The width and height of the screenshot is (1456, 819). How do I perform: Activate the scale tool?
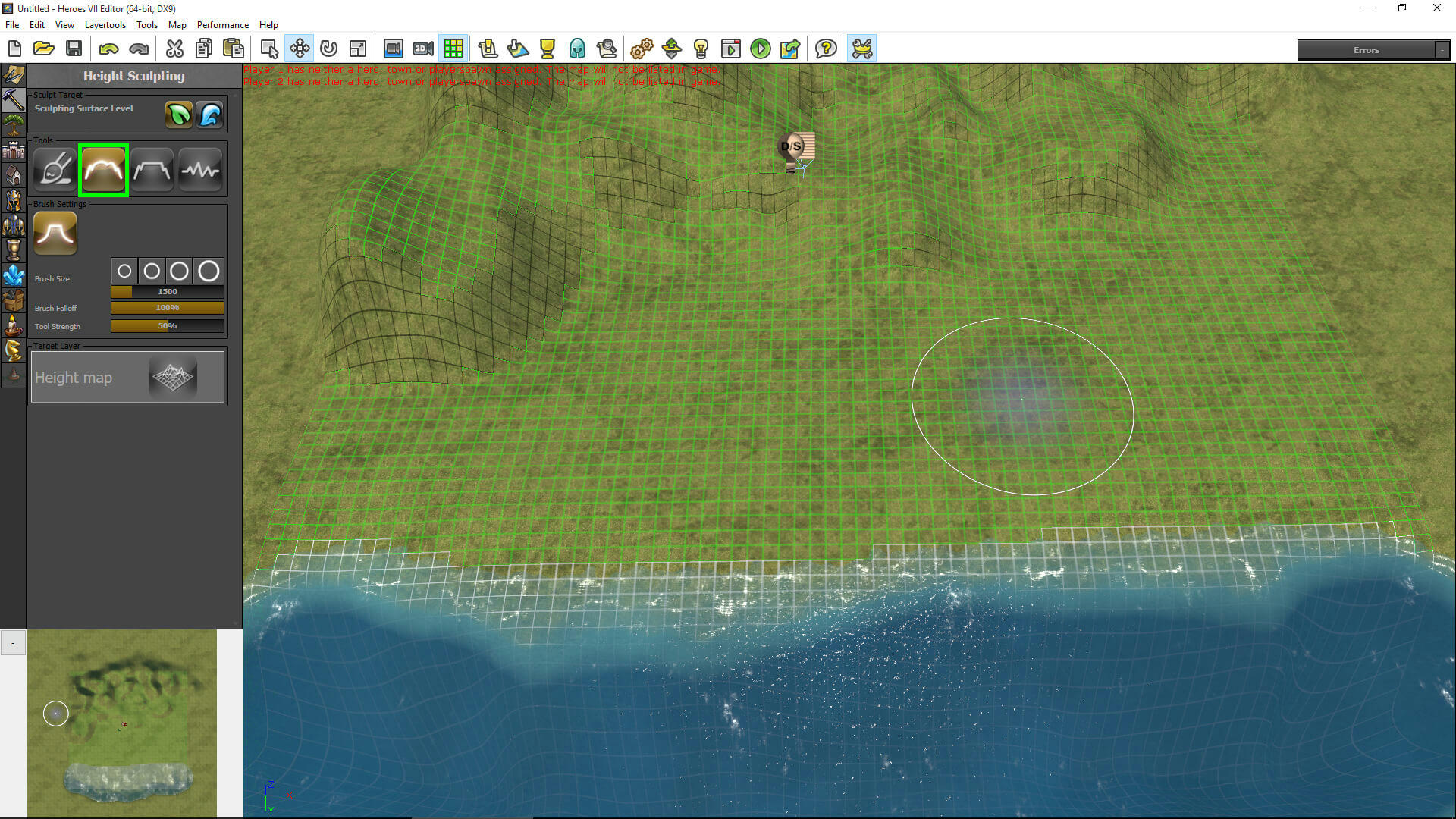(358, 49)
